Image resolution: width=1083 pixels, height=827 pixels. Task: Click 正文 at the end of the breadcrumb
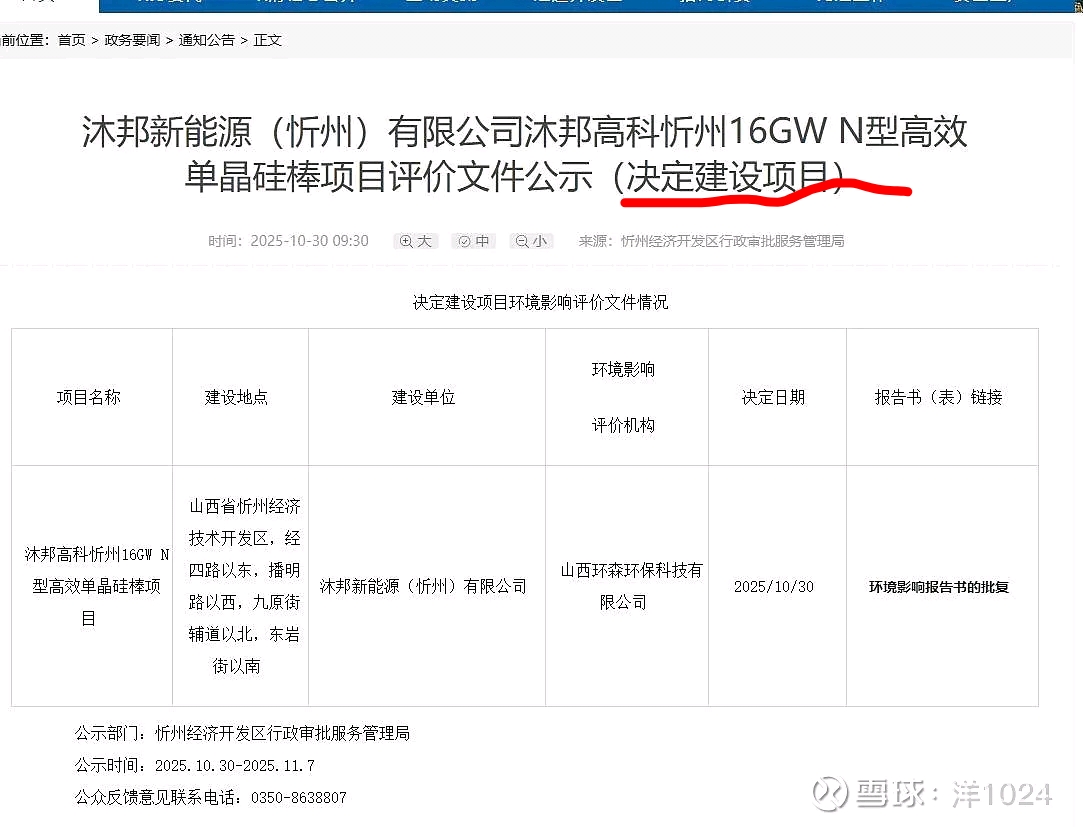click(x=267, y=40)
